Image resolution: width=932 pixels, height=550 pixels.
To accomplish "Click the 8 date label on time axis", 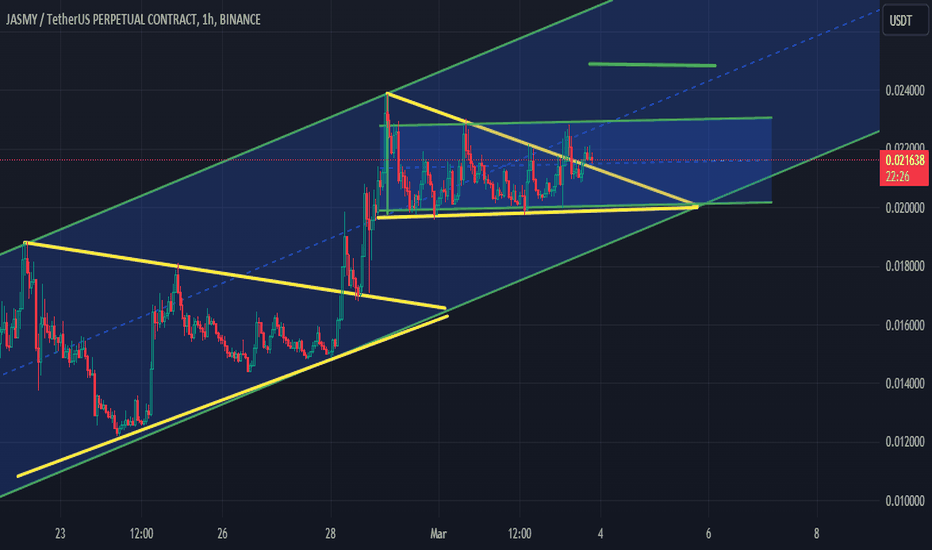I will (817, 534).
